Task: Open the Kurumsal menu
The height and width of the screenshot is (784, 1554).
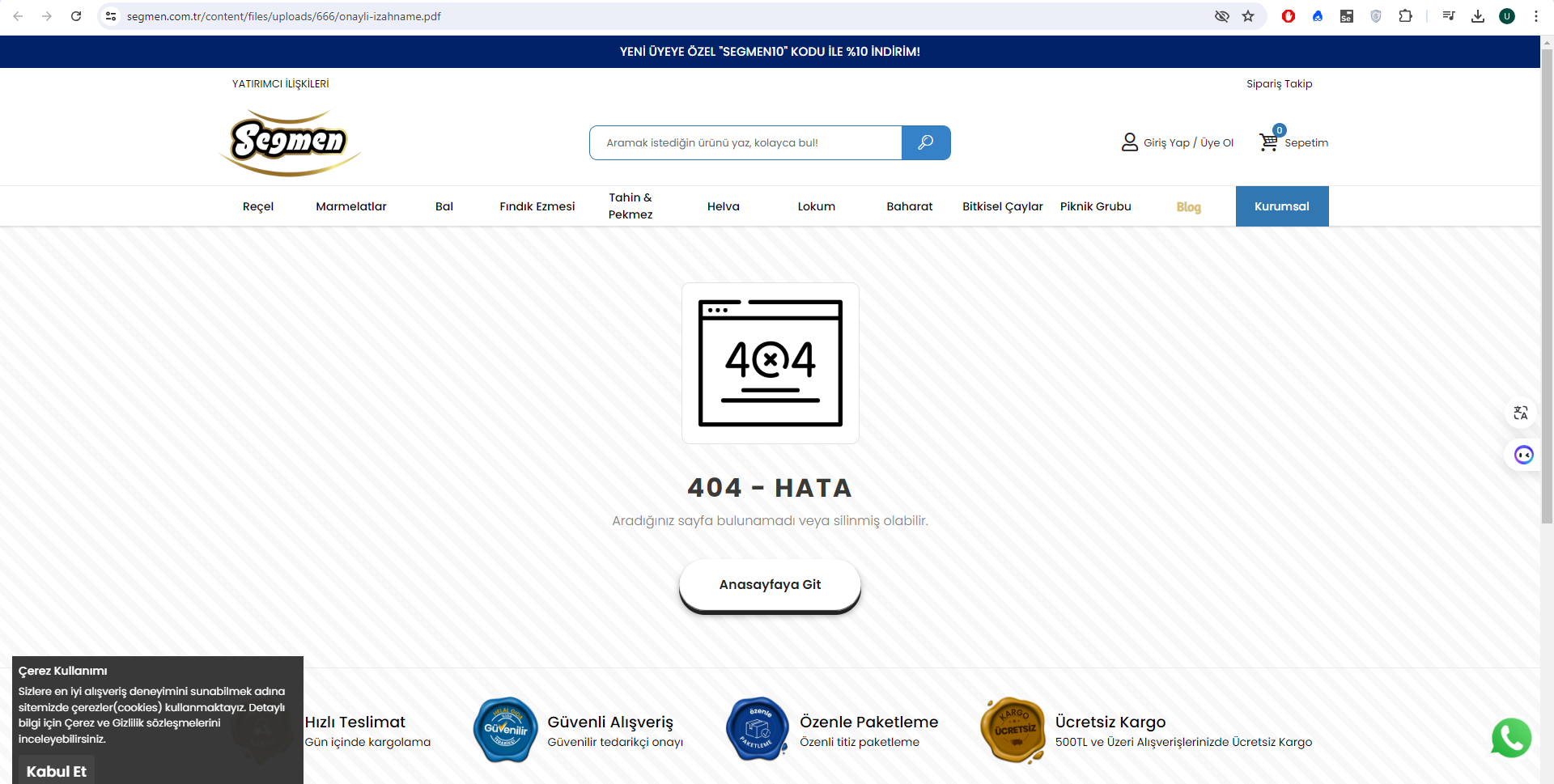Action: [x=1282, y=206]
